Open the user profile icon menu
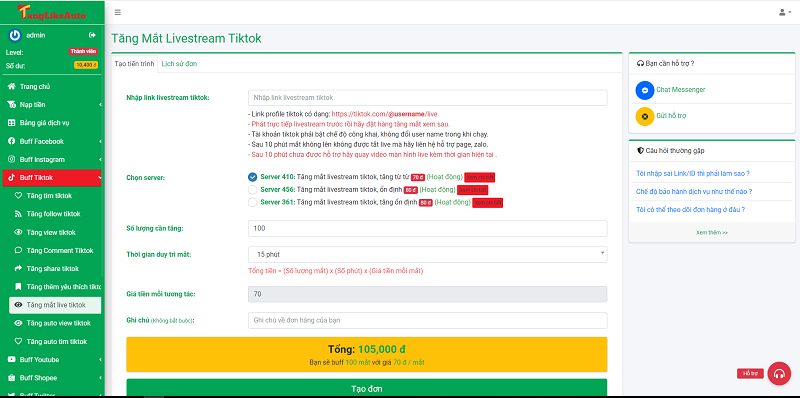 click(x=785, y=12)
